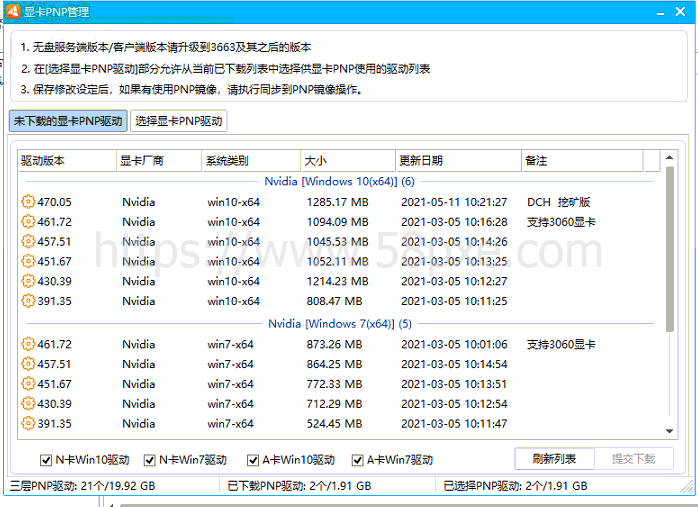698x507 pixels.
Task: Select the 1285.17 MB size cell
Action: (x=337, y=202)
